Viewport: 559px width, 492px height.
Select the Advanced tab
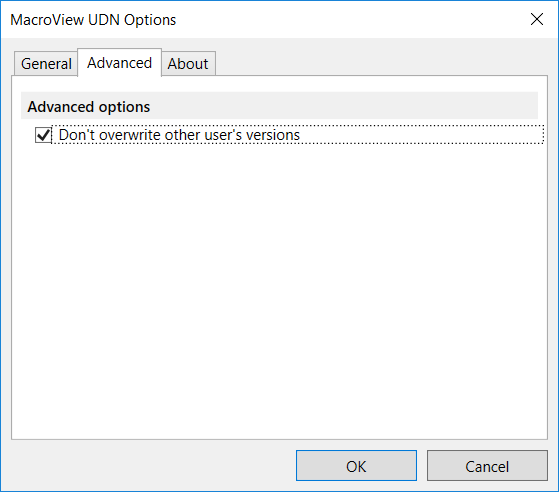[x=119, y=63]
